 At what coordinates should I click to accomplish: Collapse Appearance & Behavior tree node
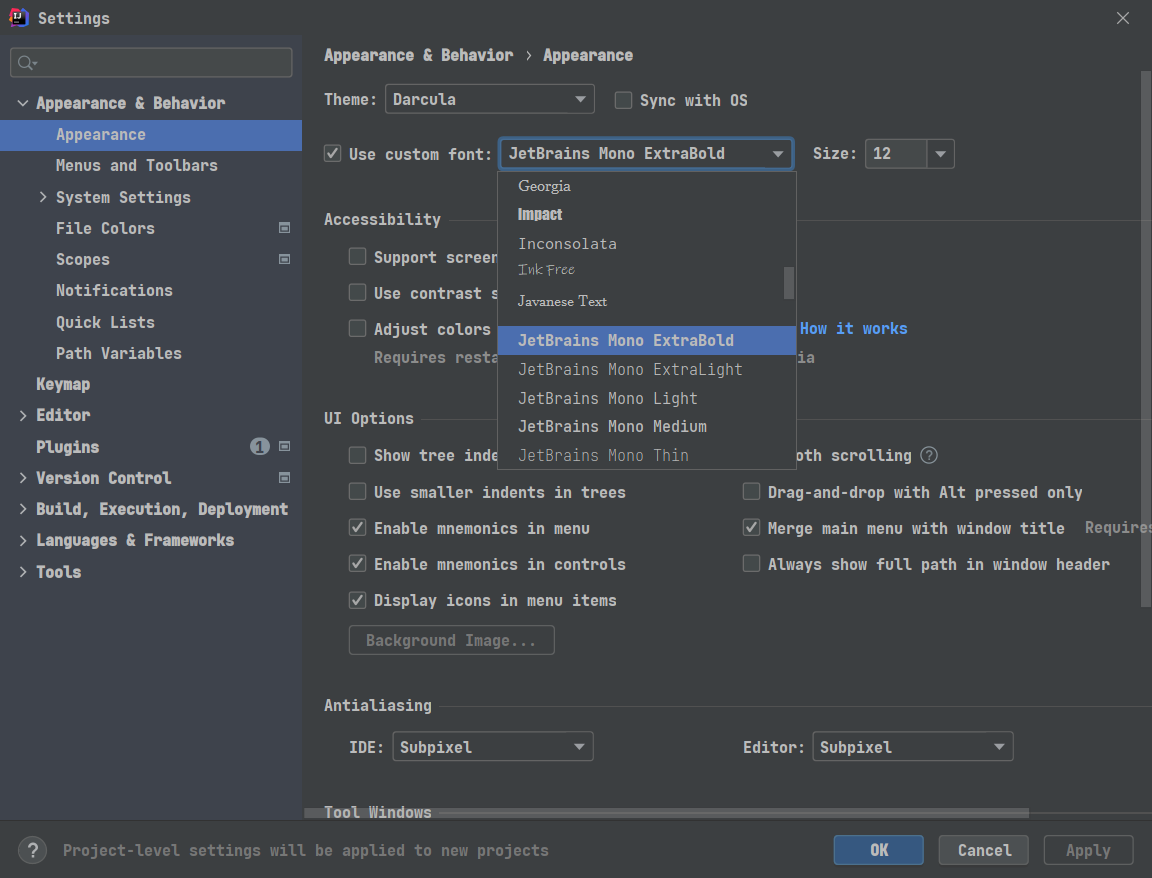point(23,103)
